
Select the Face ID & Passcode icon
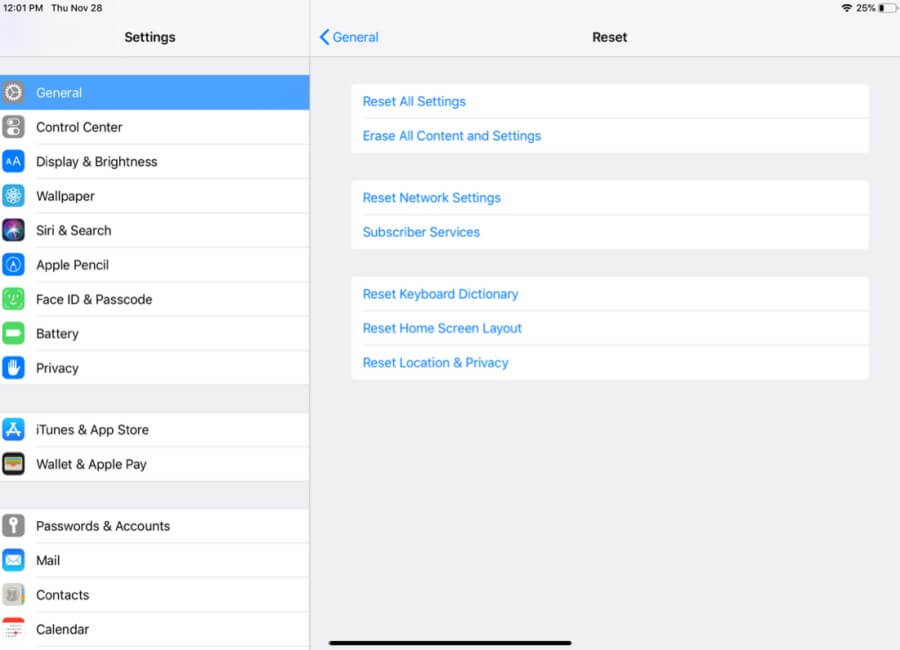tap(14, 299)
